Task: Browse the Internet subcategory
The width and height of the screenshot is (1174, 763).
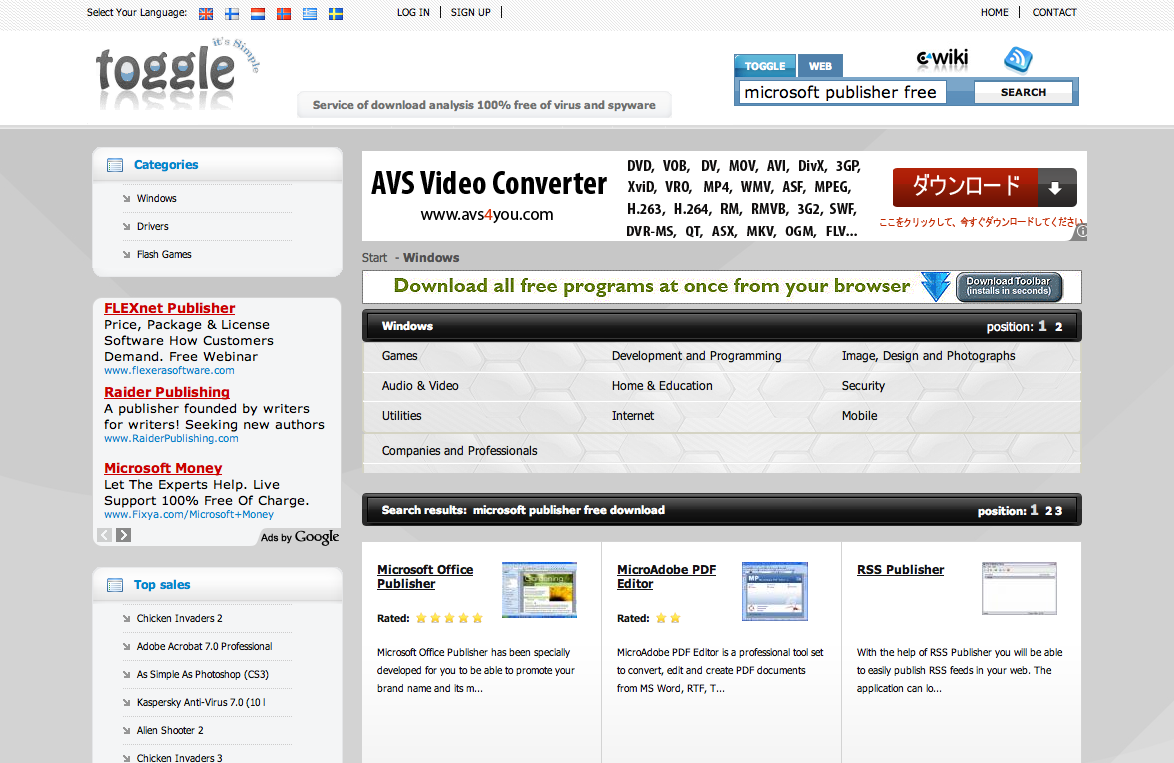Action: 633,416
